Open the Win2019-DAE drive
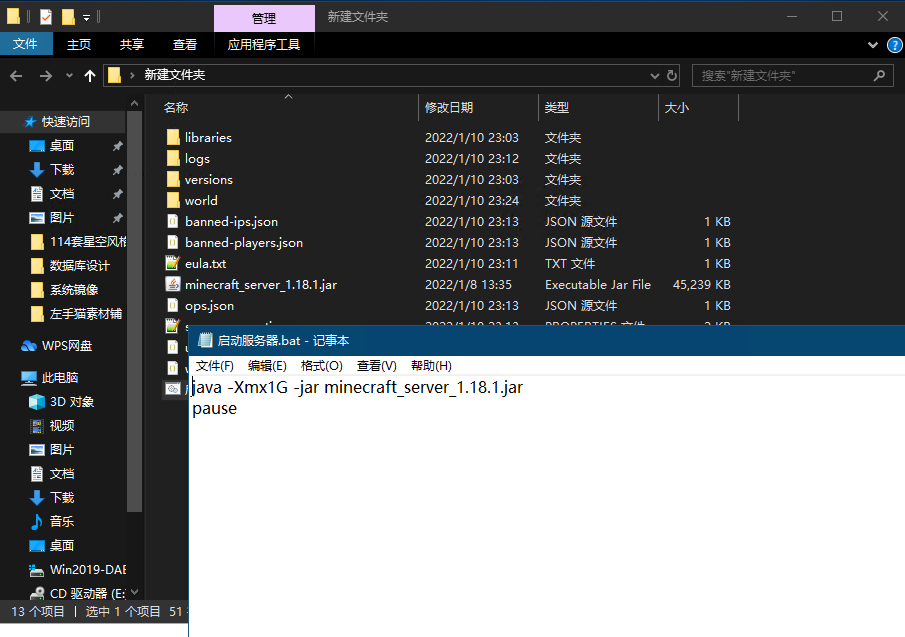This screenshot has height=637, width=905. 77,570
